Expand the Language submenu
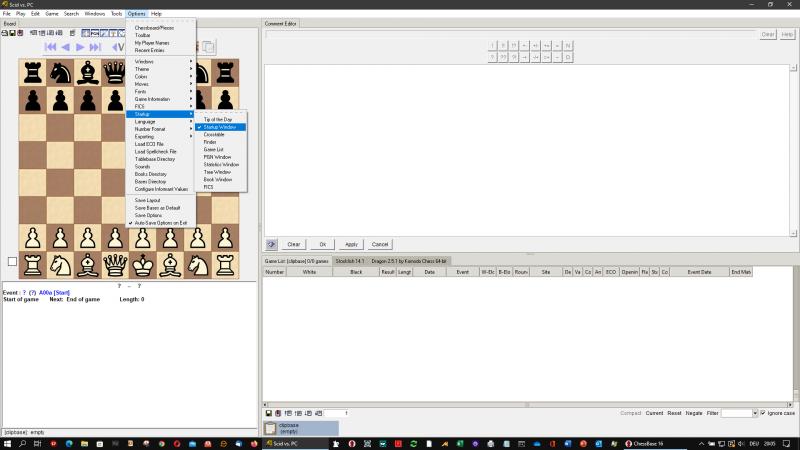Image resolution: width=800 pixels, height=450 pixels. pyautogui.click(x=146, y=121)
